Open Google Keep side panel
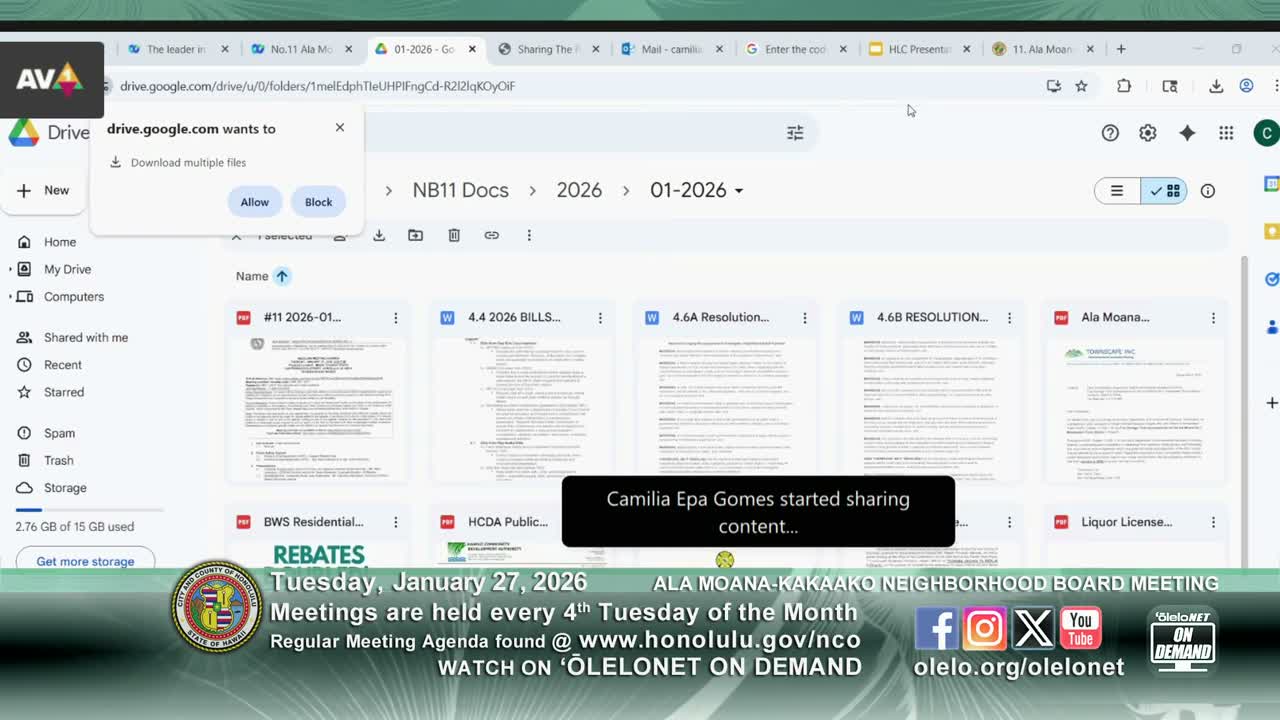Screen dimensions: 1280x720 [x=1272, y=231]
